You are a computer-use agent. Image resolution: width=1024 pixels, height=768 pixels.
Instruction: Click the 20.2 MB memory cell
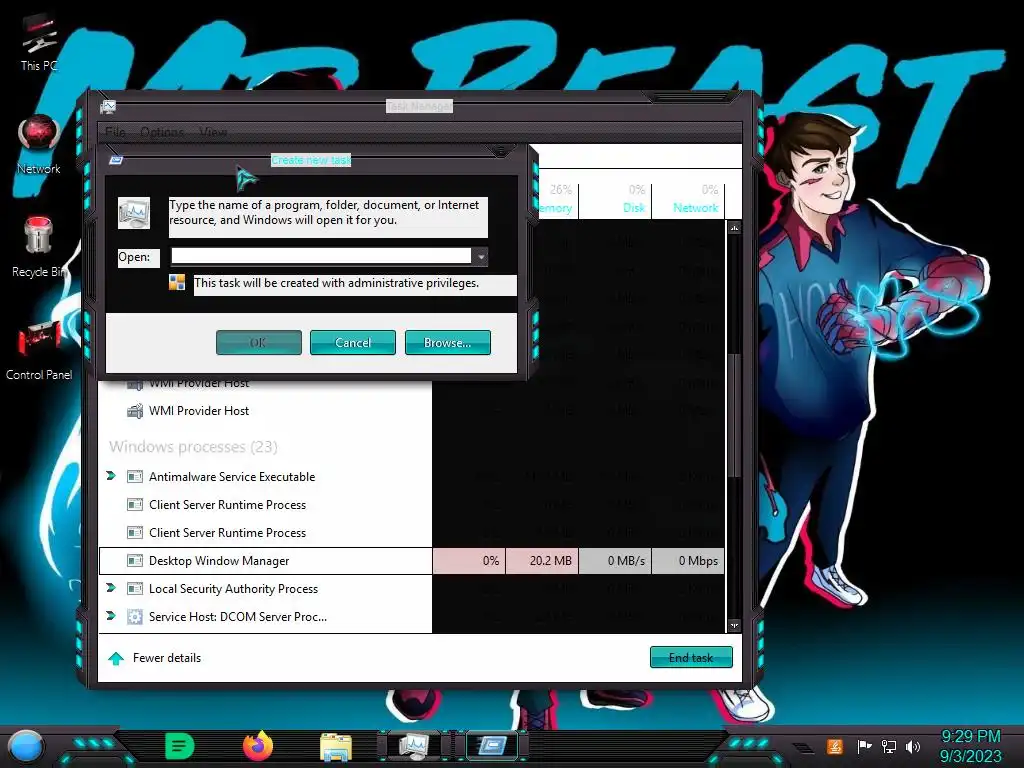(x=542, y=560)
